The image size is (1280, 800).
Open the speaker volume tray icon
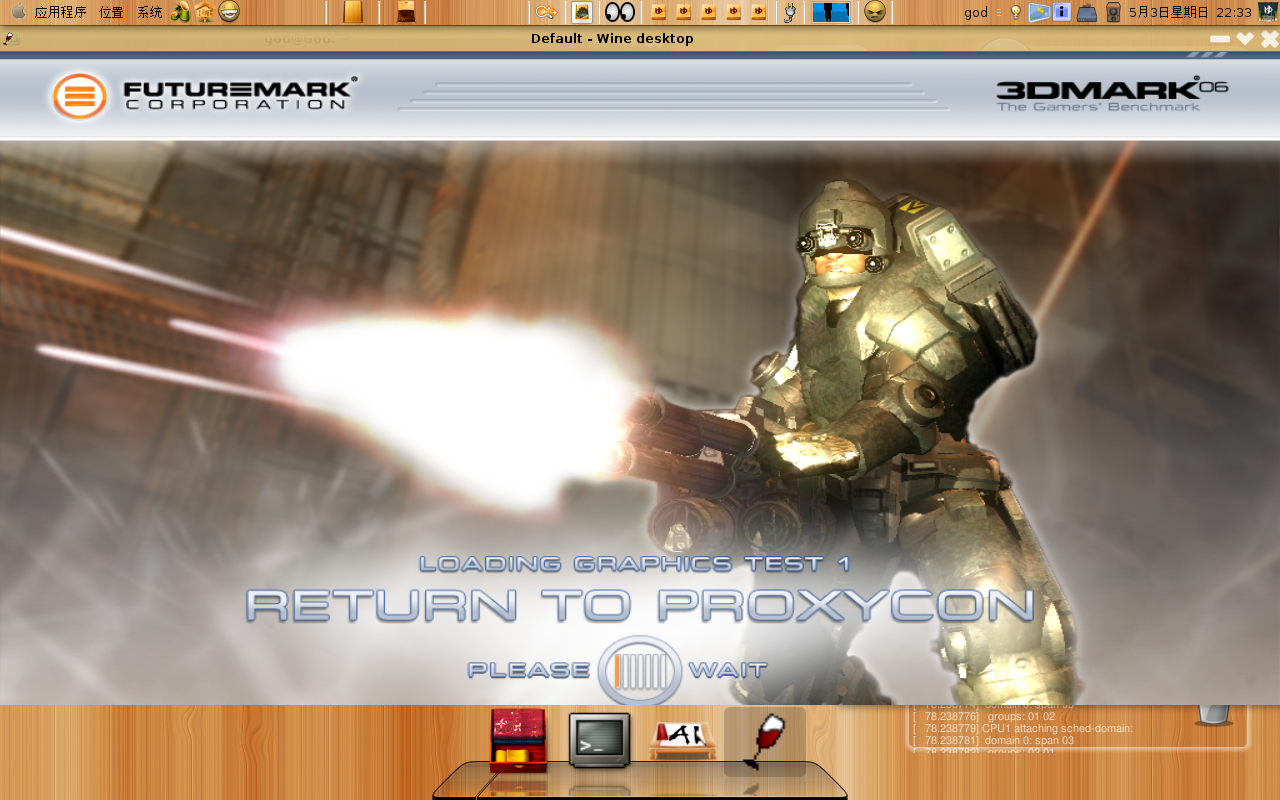point(1113,12)
